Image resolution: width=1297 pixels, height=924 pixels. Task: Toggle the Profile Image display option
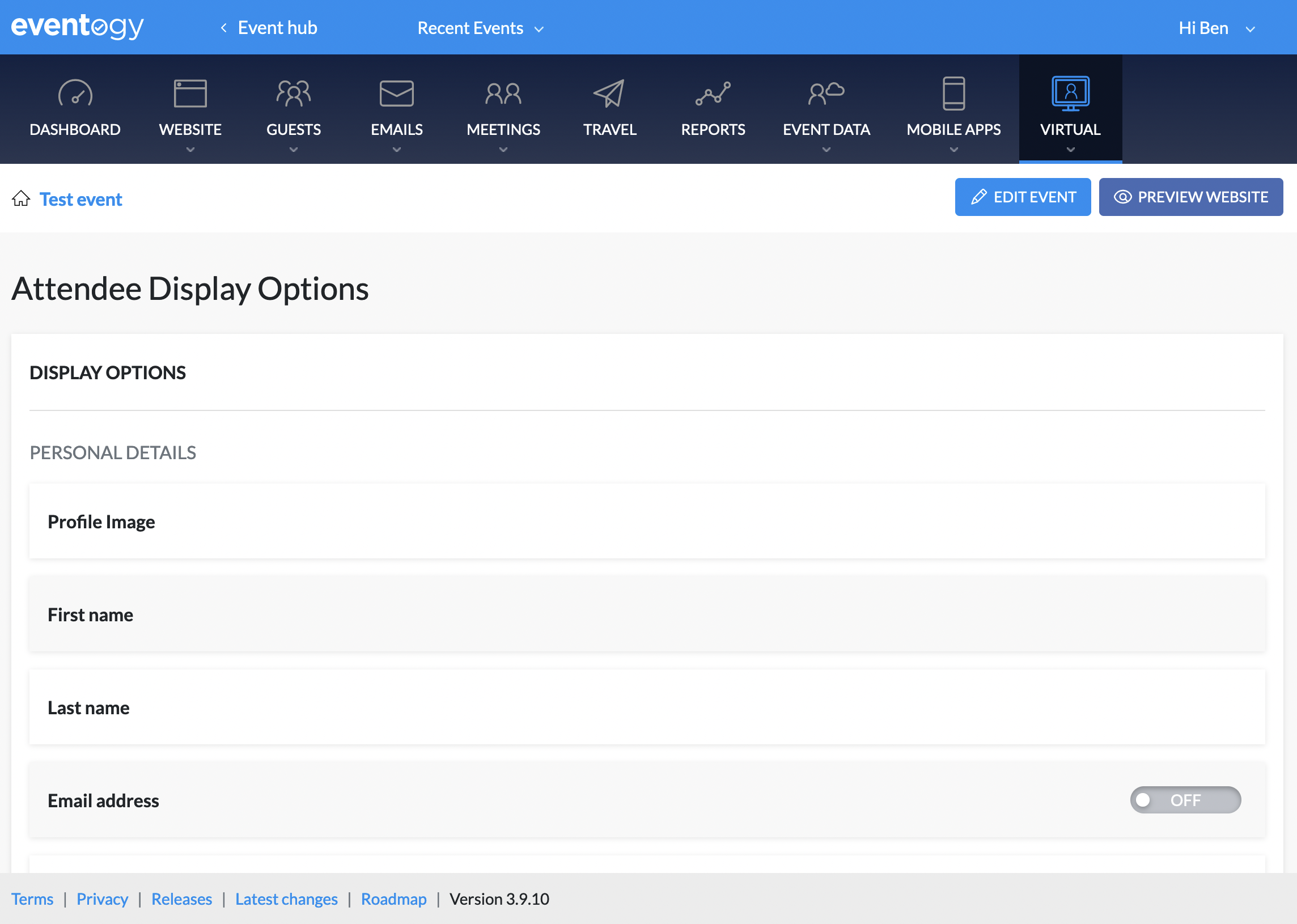(1185, 522)
